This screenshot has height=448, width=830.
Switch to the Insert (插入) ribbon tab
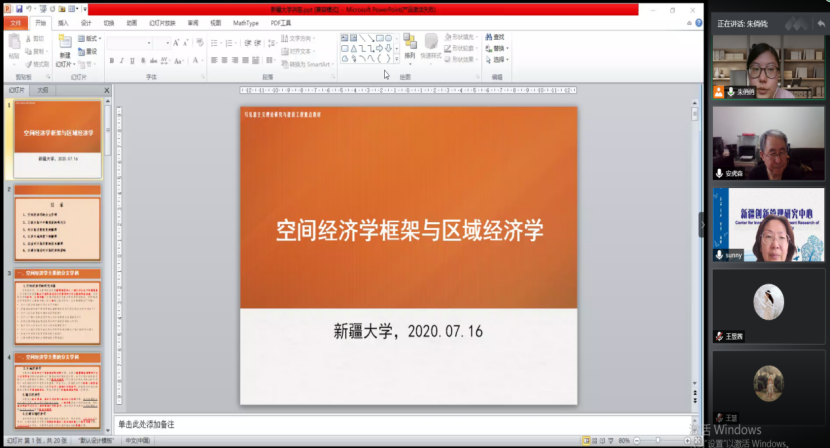pos(63,23)
